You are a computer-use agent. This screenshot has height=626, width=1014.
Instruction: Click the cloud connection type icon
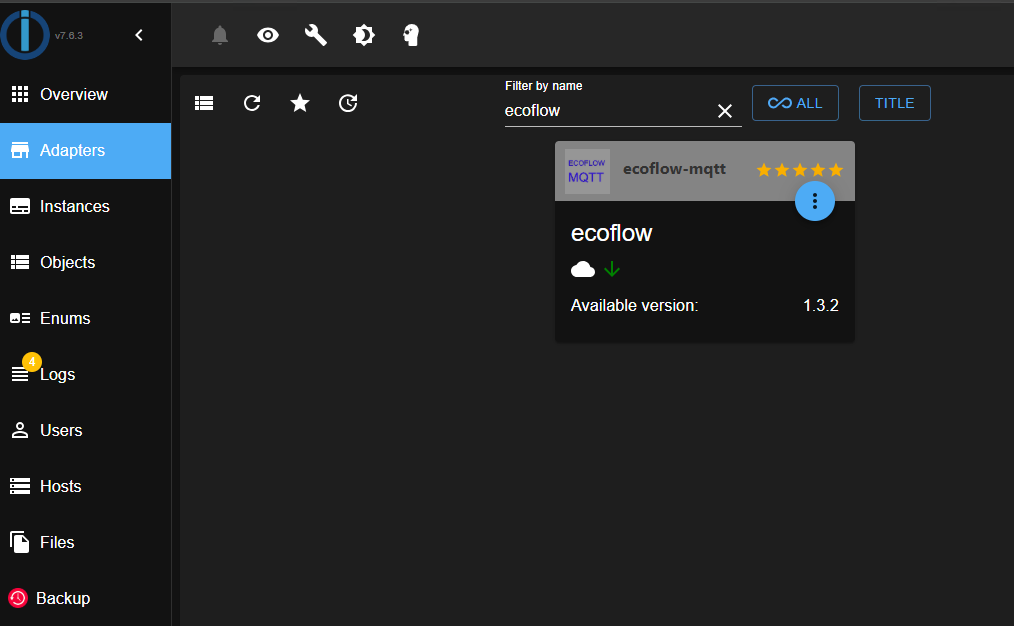[x=583, y=269]
